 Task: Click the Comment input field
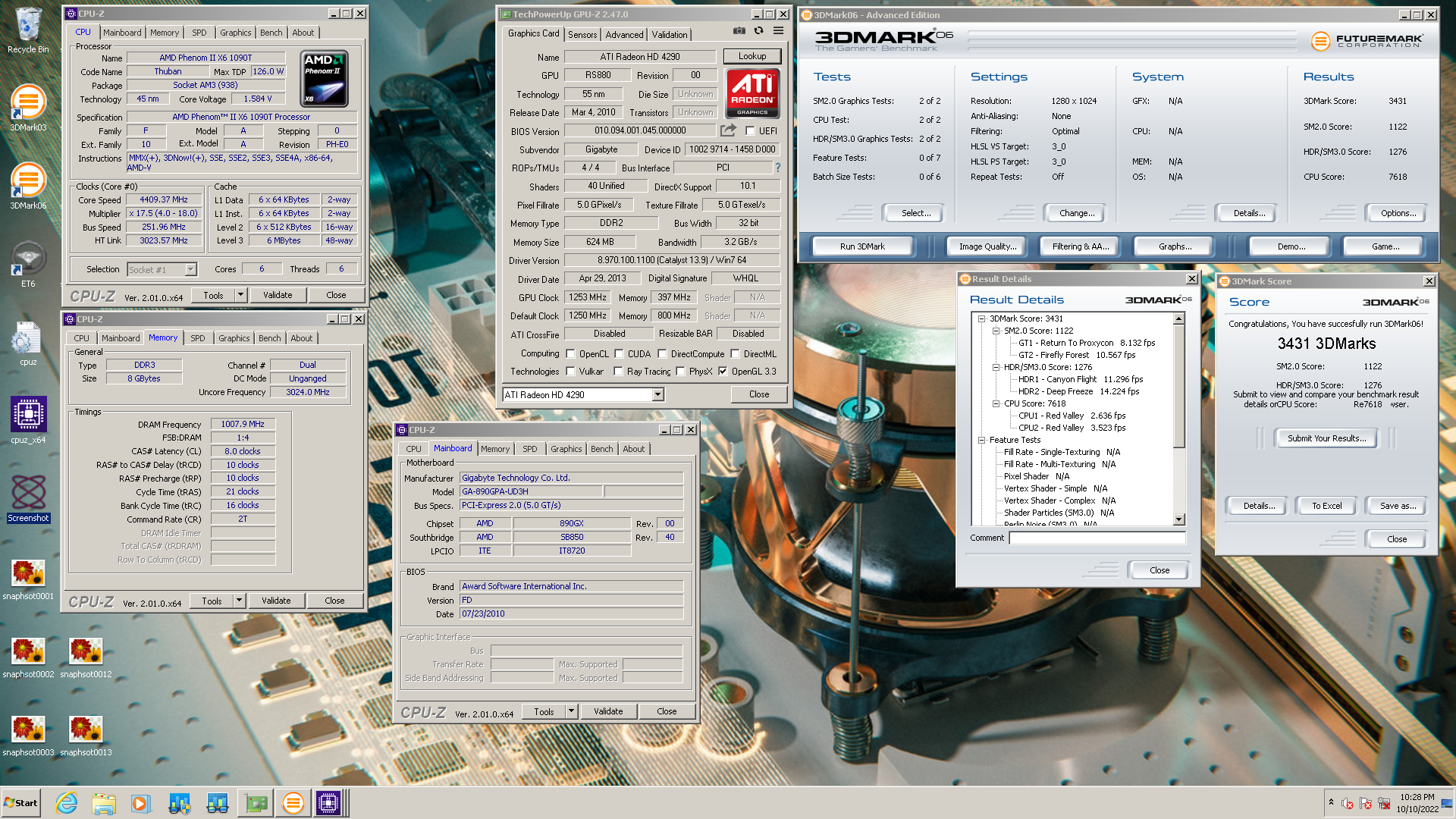point(1097,538)
